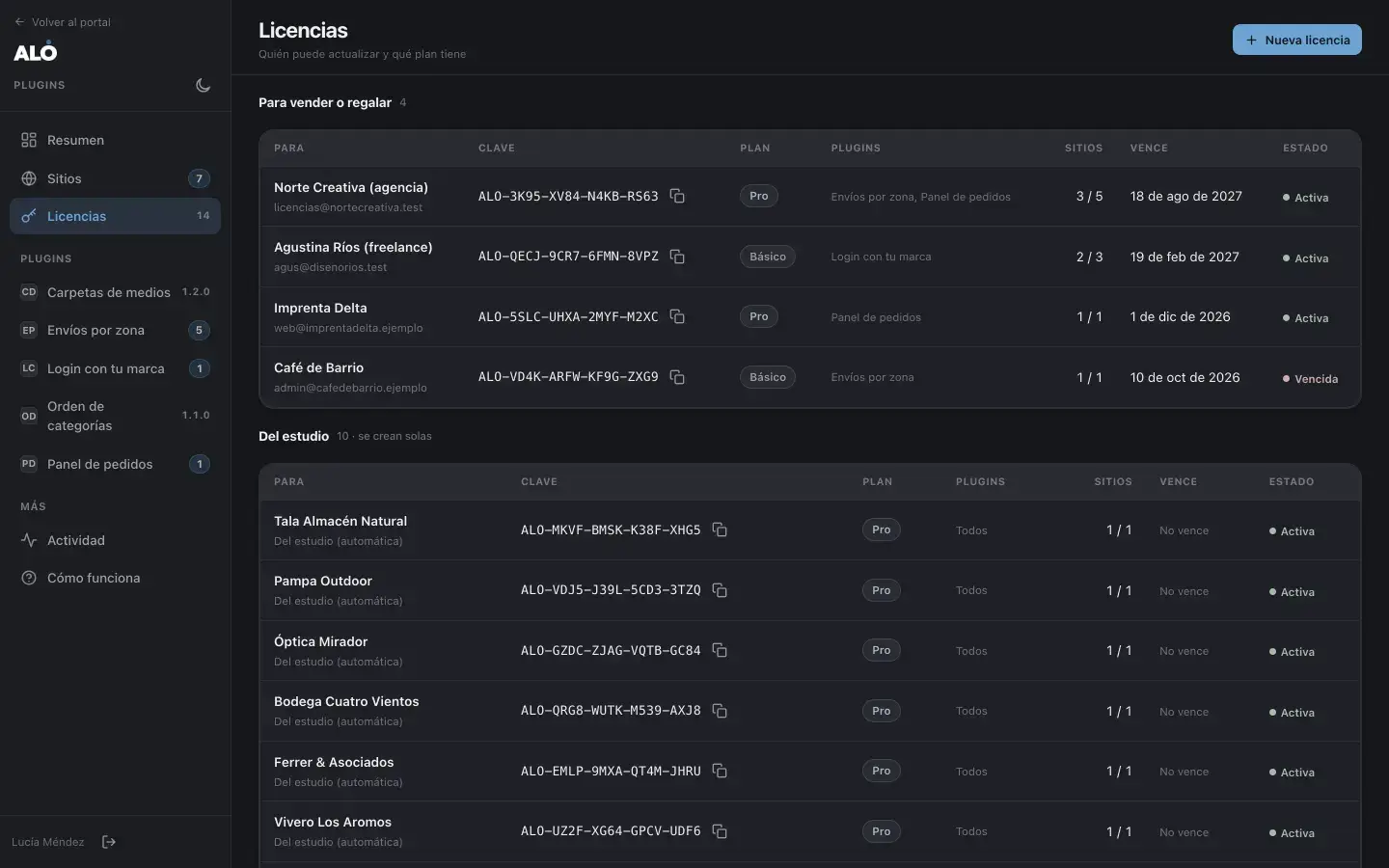
Task: Toggle dark mode with the moon icon
Action: pyautogui.click(x=203, y=85)
